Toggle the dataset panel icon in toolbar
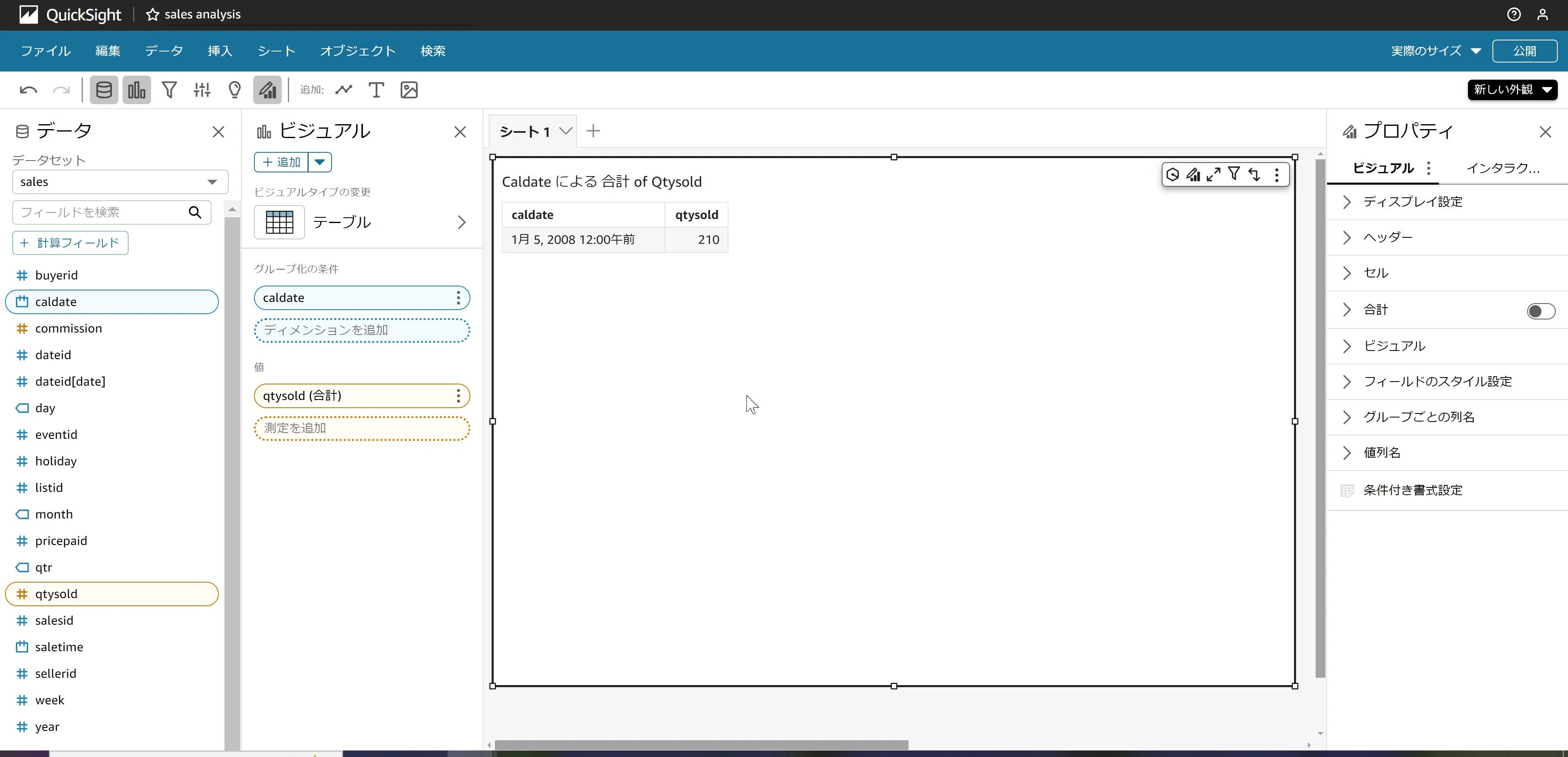Screen dimensions: 1568x757 coord(104,90)
